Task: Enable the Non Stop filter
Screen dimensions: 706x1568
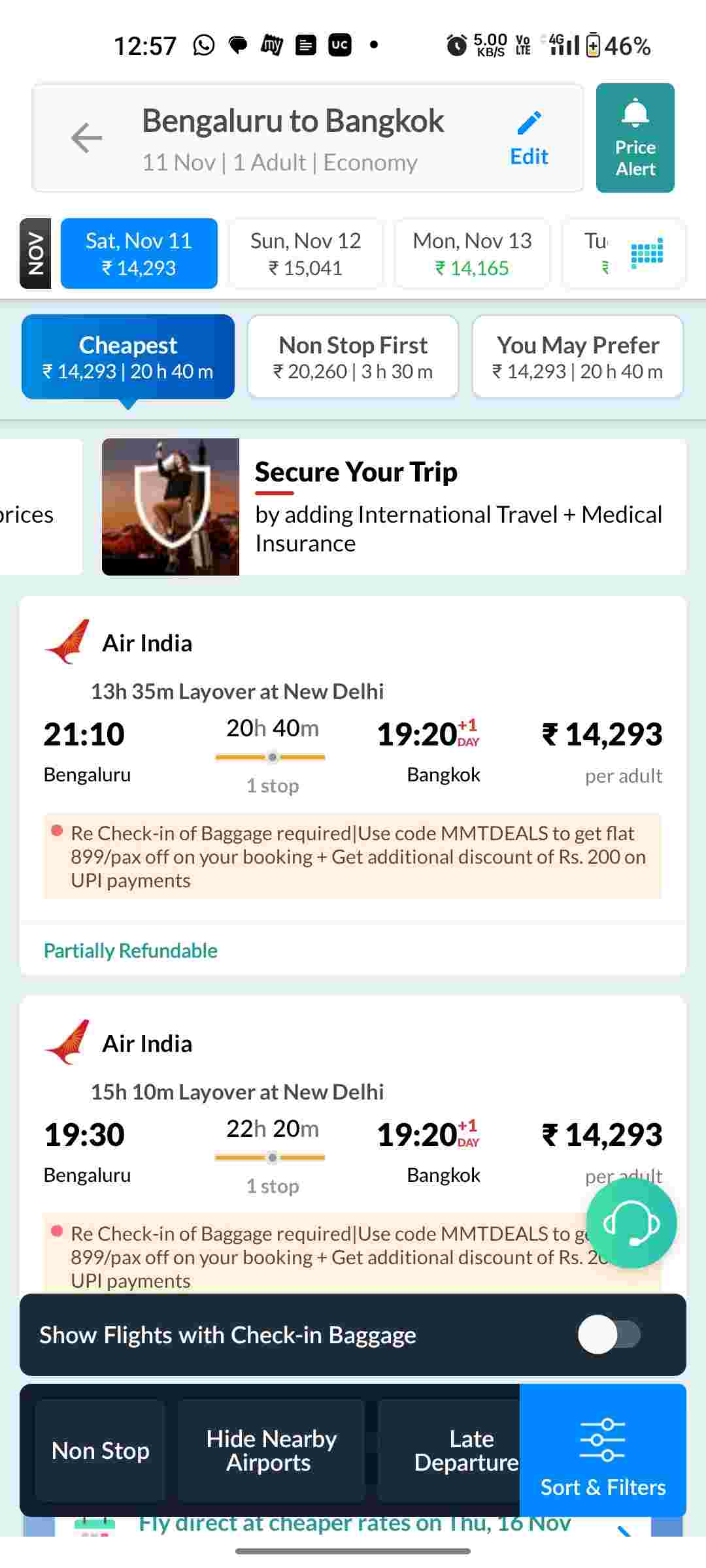Action: 100,1450
